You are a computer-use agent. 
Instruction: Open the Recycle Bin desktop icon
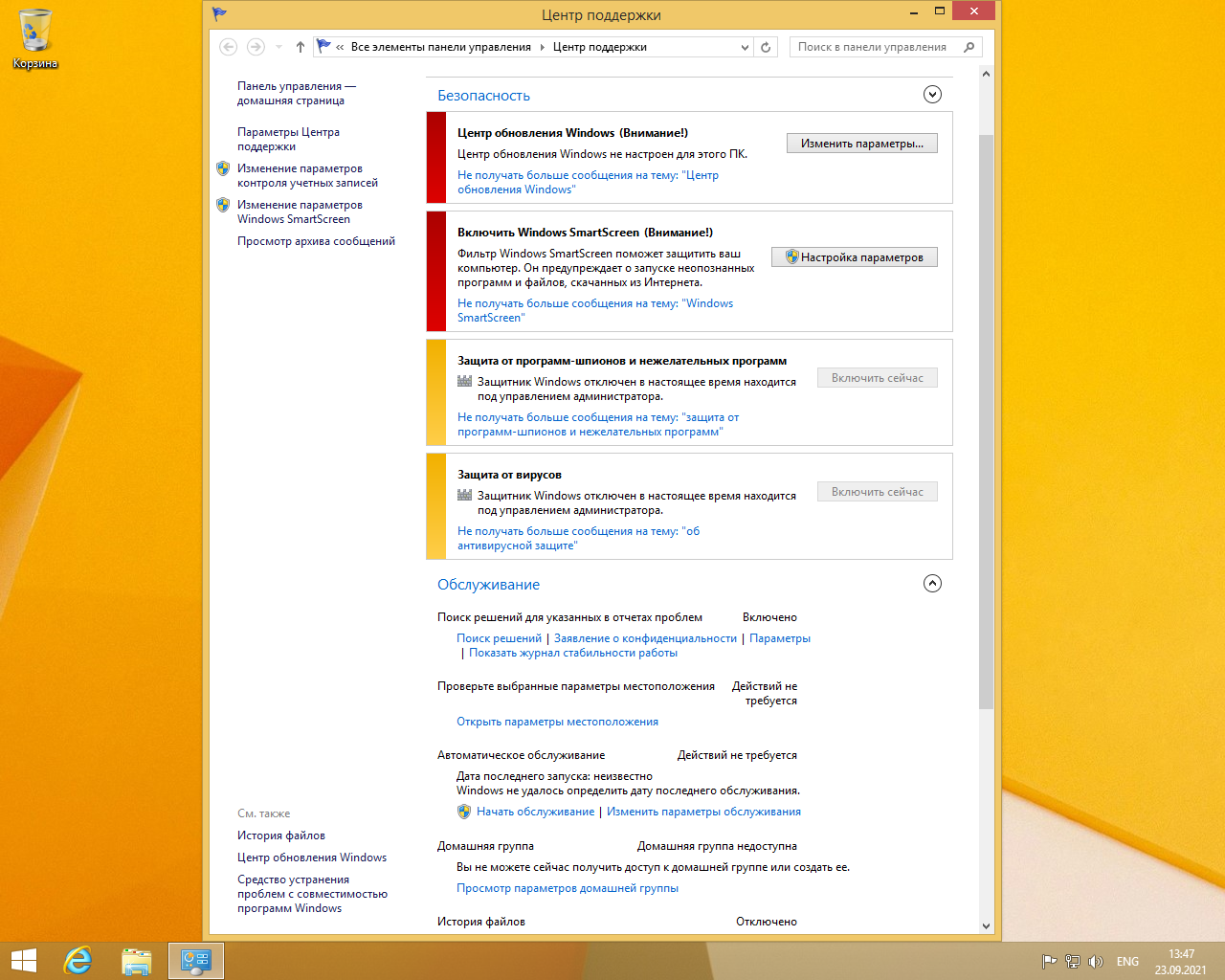coord(35,38)
